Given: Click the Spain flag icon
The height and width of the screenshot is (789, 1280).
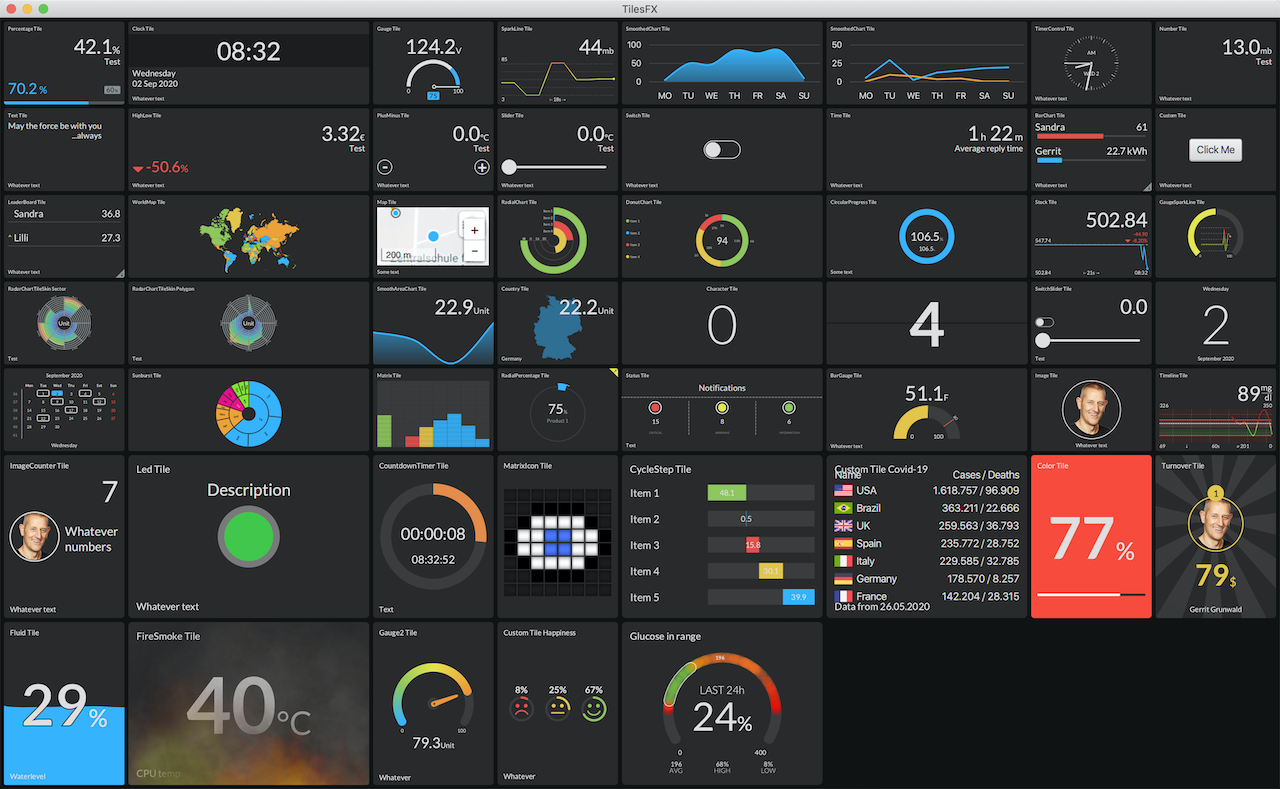Looking at the screenshot, I should coord(843,543).
